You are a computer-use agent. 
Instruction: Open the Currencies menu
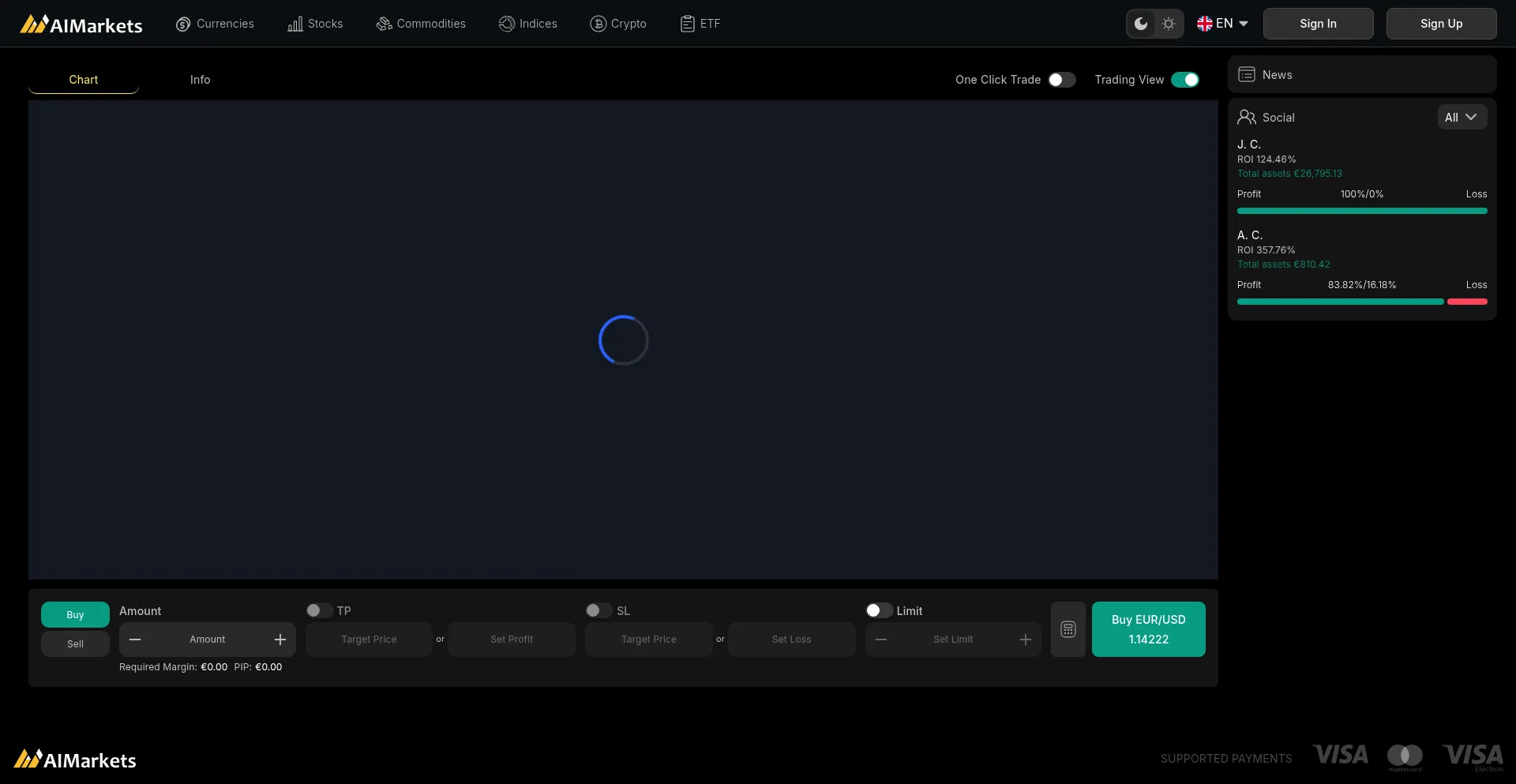pos(215,24)
